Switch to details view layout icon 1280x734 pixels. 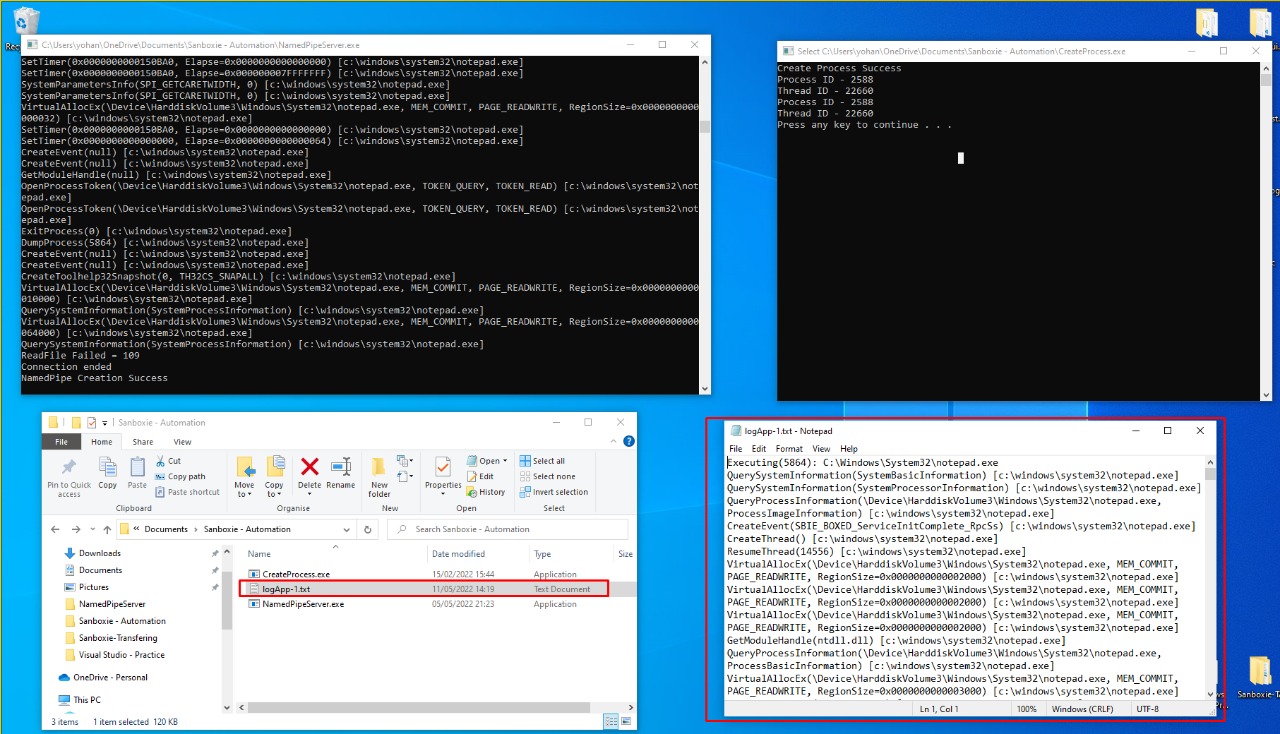point(611,722)
